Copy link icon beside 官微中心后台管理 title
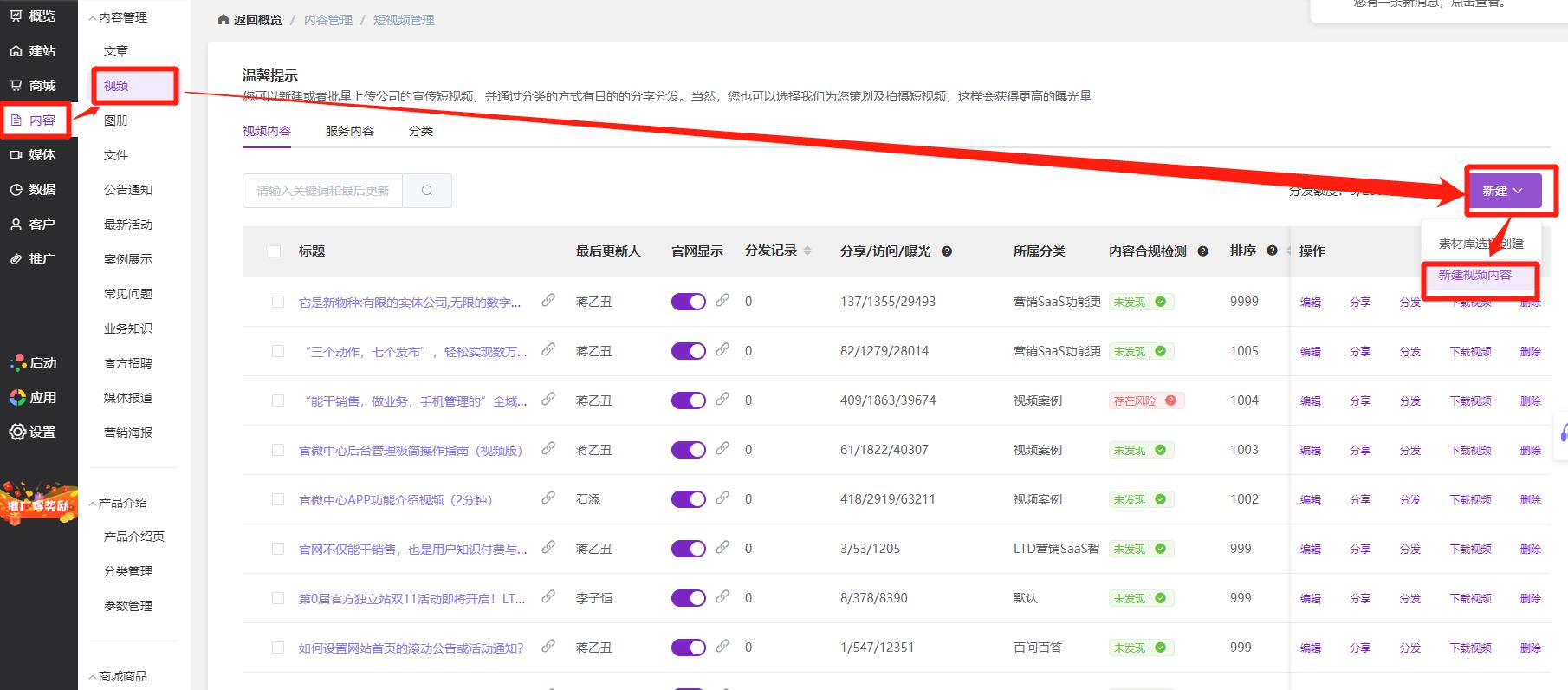The width and height of the screenshot is (1568, 690). (x=548, y=448)
